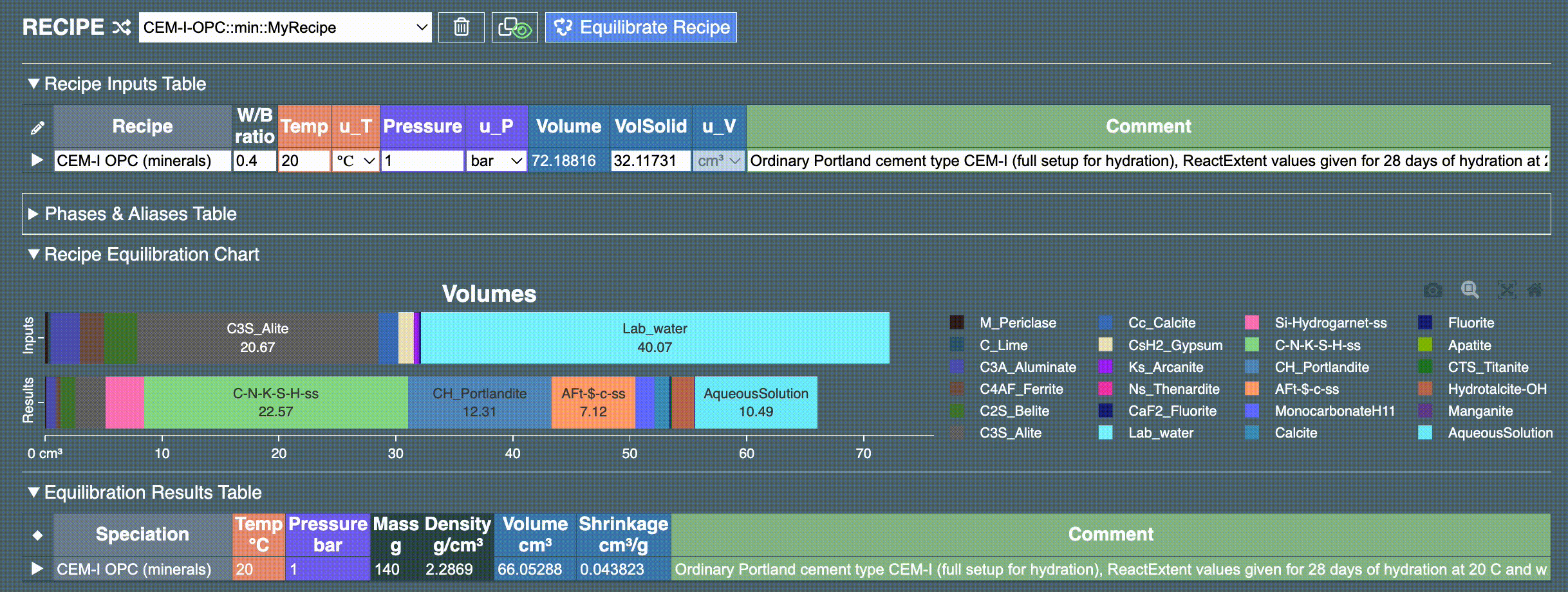This screenshot has width=1568, height=592.
Task: Activate the chart zoom magnifier tool
Action: pos(1470,290)
